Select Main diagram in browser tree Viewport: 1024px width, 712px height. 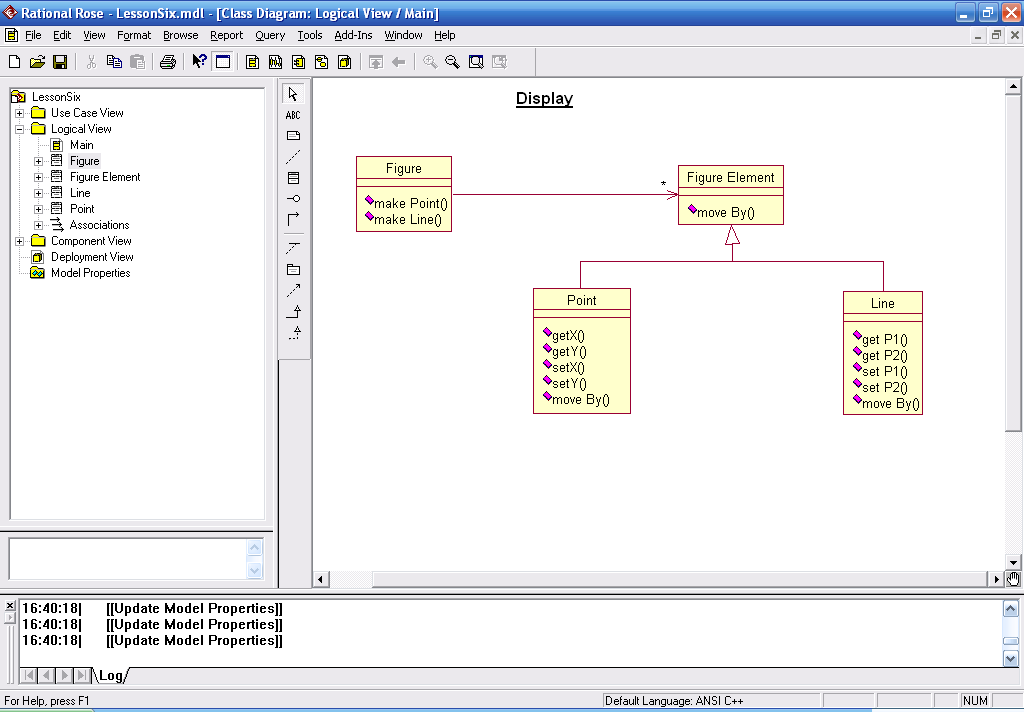82,145
